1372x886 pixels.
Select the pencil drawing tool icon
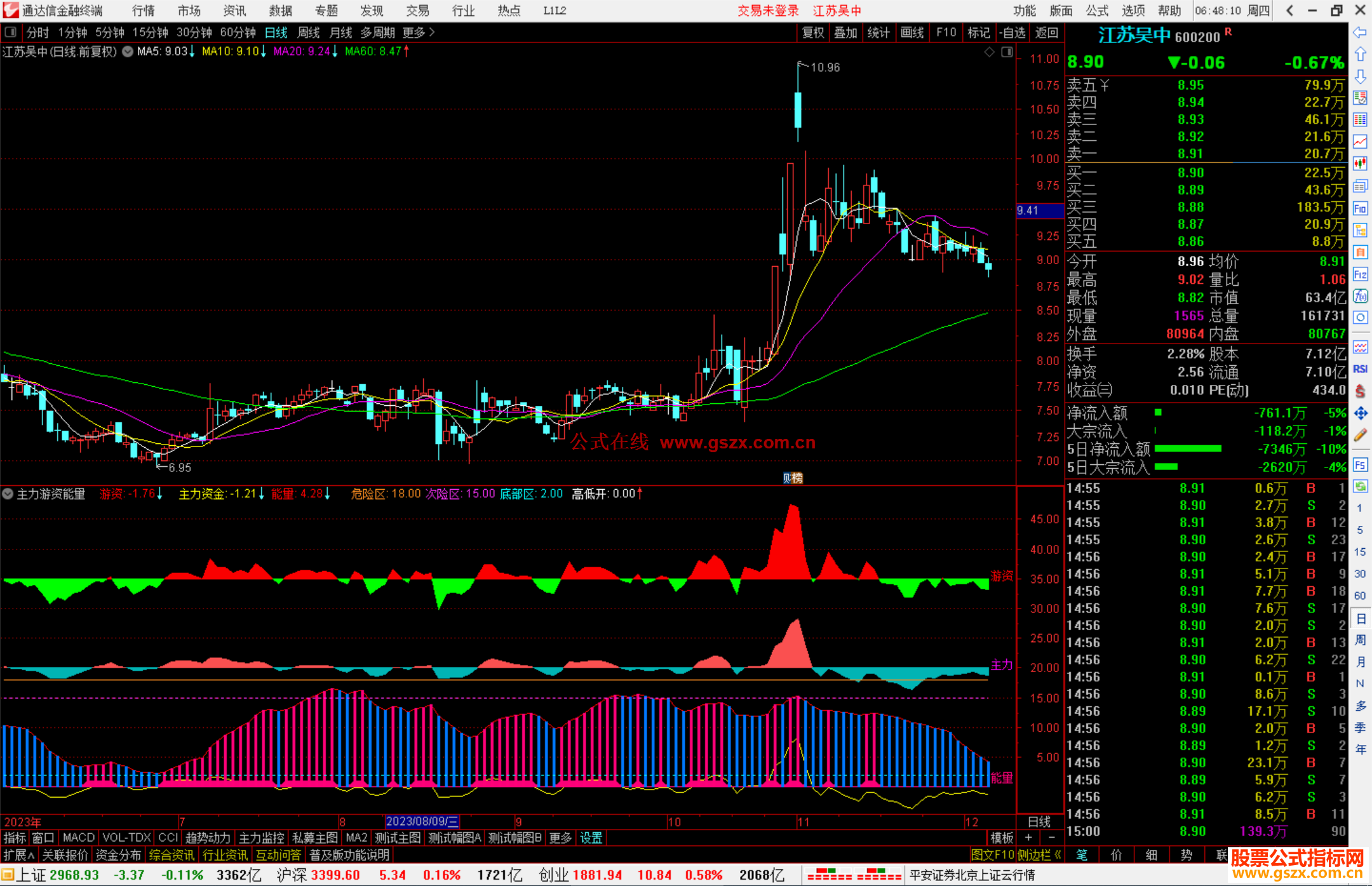tap(1360, 436)
